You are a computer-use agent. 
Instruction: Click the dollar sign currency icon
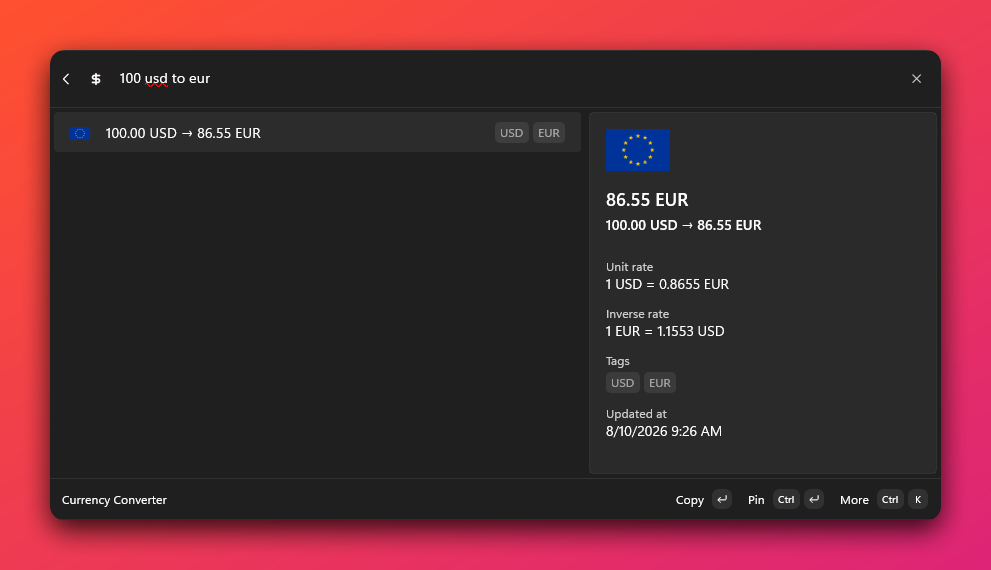coord(96,79)
